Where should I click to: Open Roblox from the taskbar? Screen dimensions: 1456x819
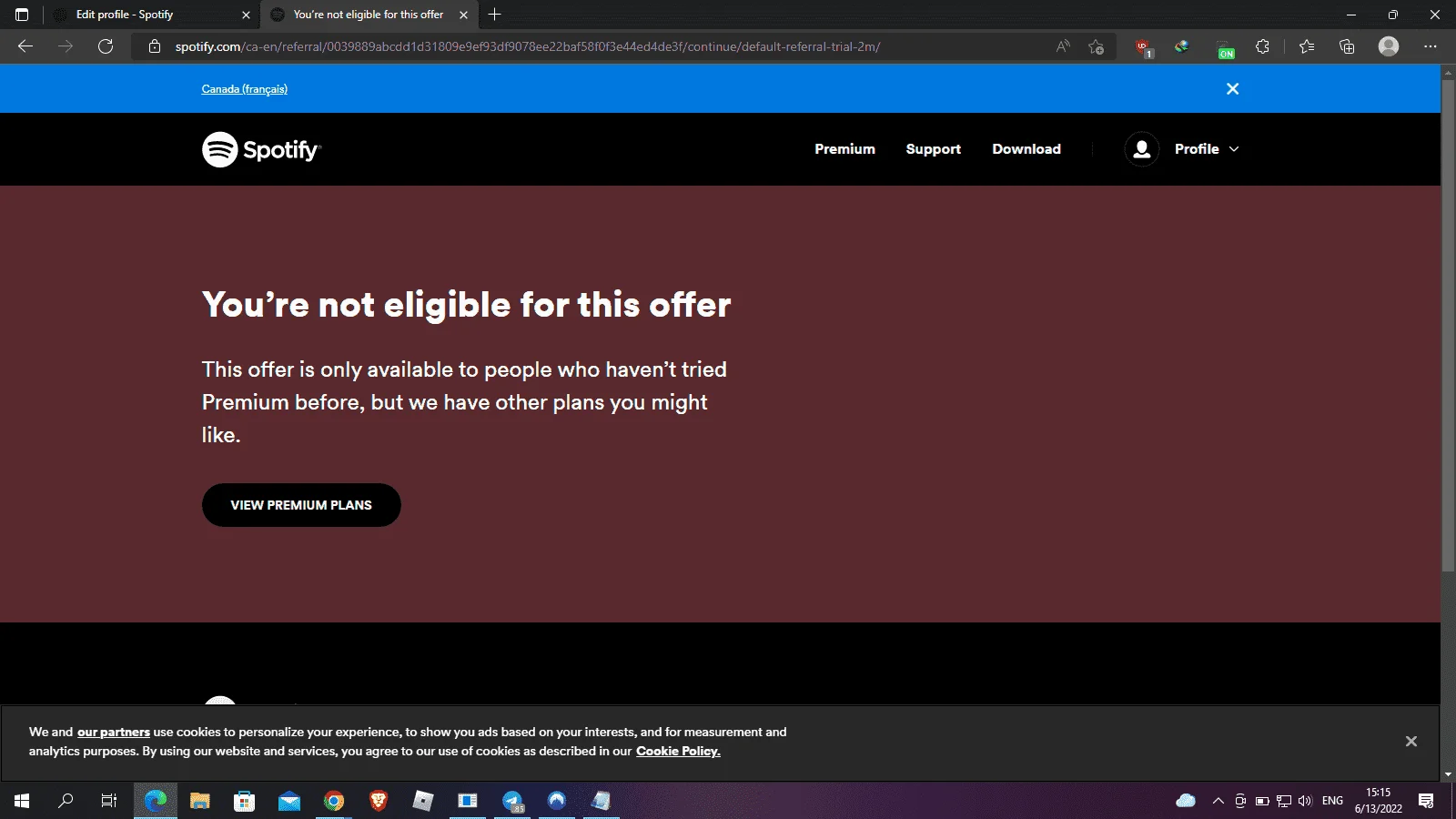coord(423,801)
